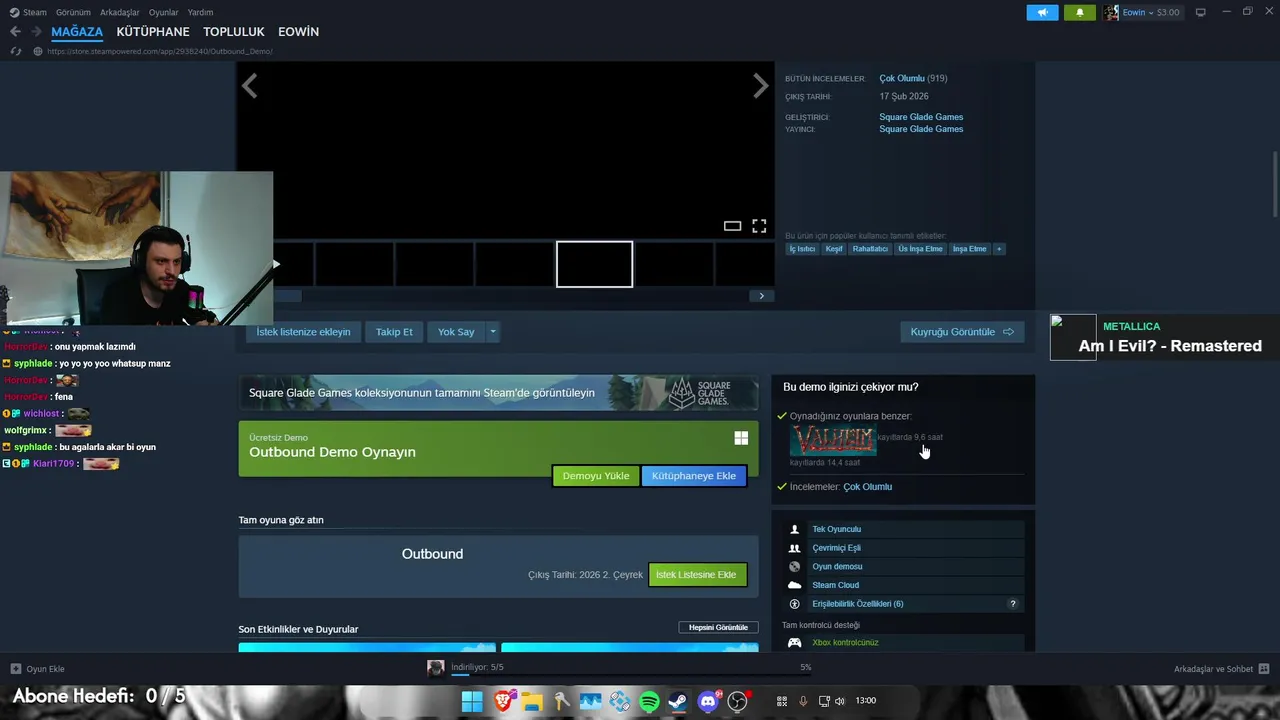1280x720 pixels.
Task: Select the İç Isıtıcı tag
Action: pyautogui.click(x=802, y=249)
